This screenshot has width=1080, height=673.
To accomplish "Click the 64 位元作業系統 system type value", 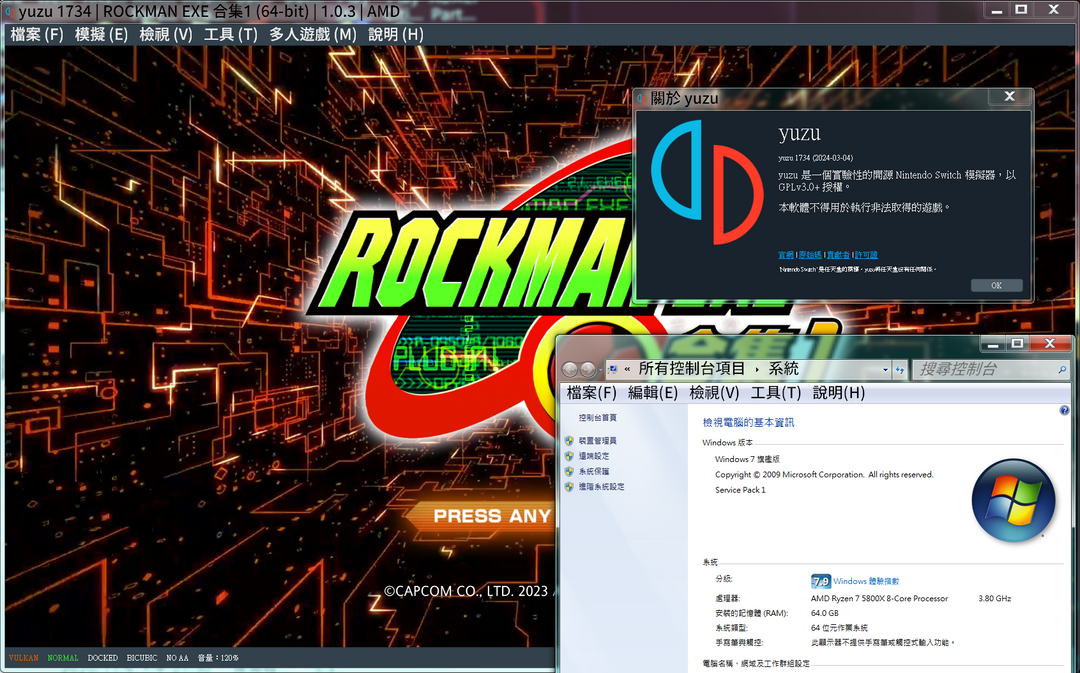I will pos(839,628).
